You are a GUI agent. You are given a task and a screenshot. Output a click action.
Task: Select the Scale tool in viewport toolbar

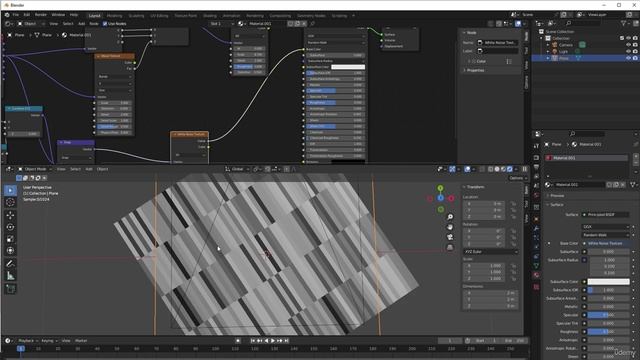pos(10,239)
